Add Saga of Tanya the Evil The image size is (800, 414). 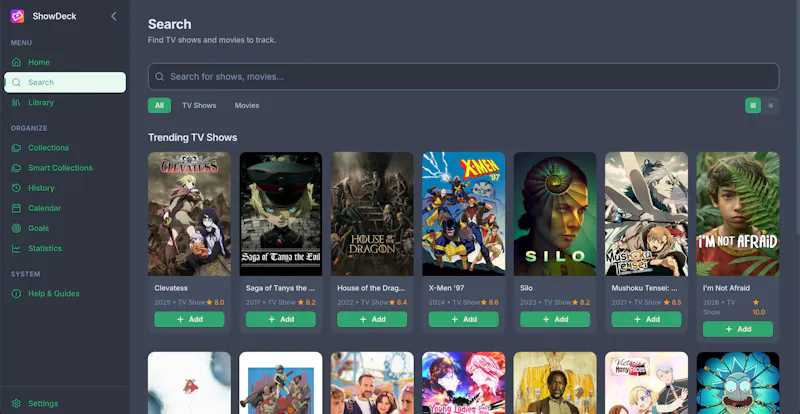point(281,320)
